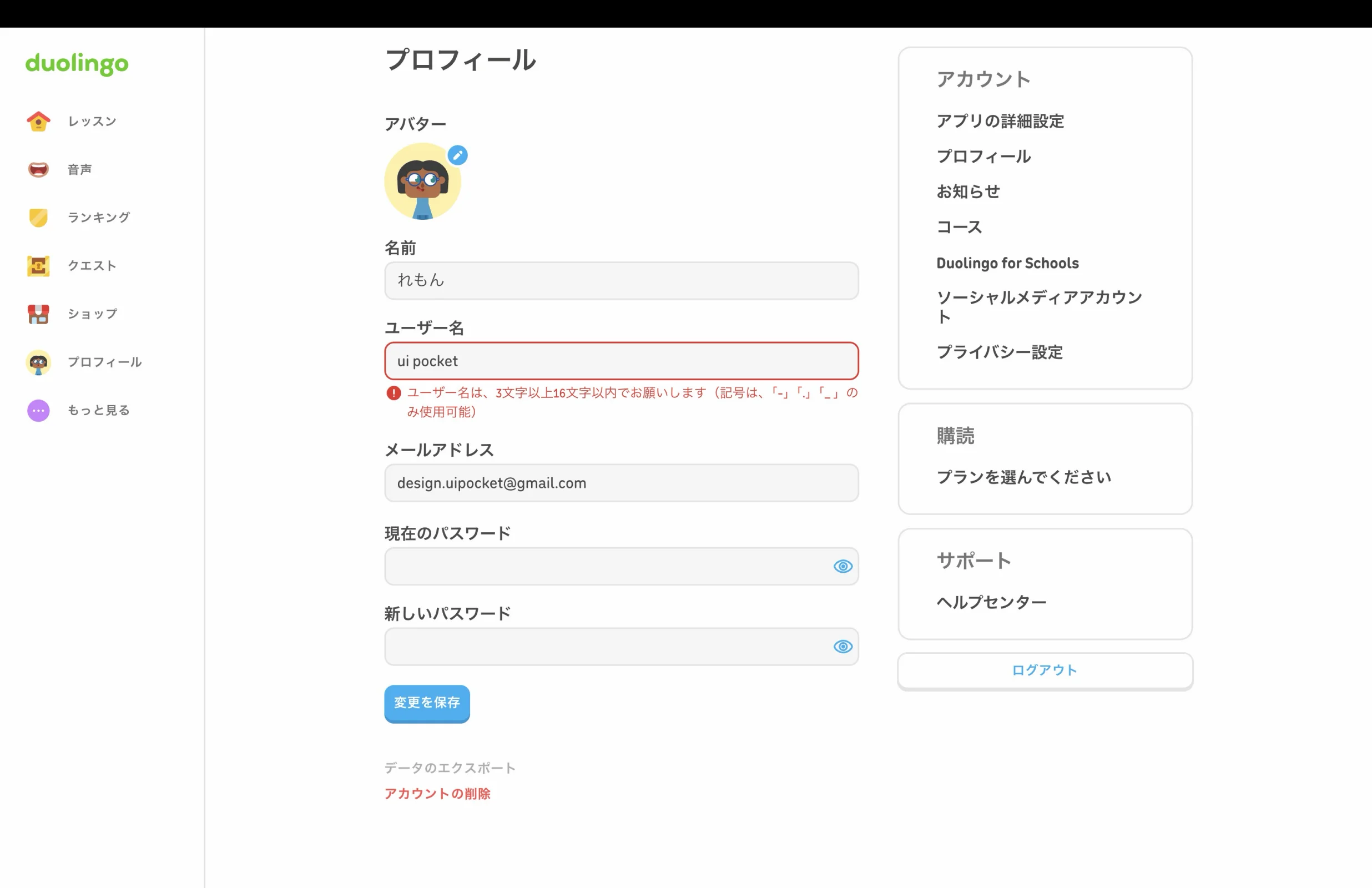This screenshot has height=888, width=1372.
Task: Open the クエスト treasure chest icon
Action: pyautogui.click(x=39, y=266)
